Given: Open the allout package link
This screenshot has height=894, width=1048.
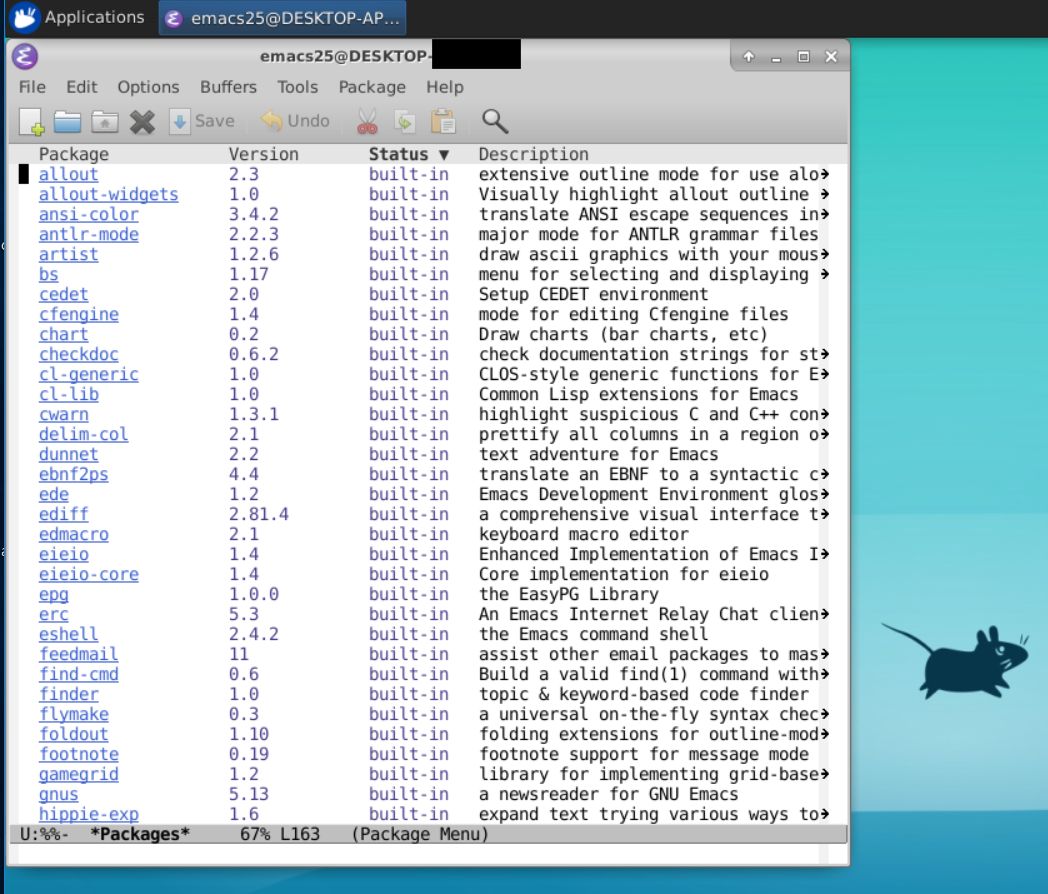Looking at the screenshot, I should click(x=68, y=174).
